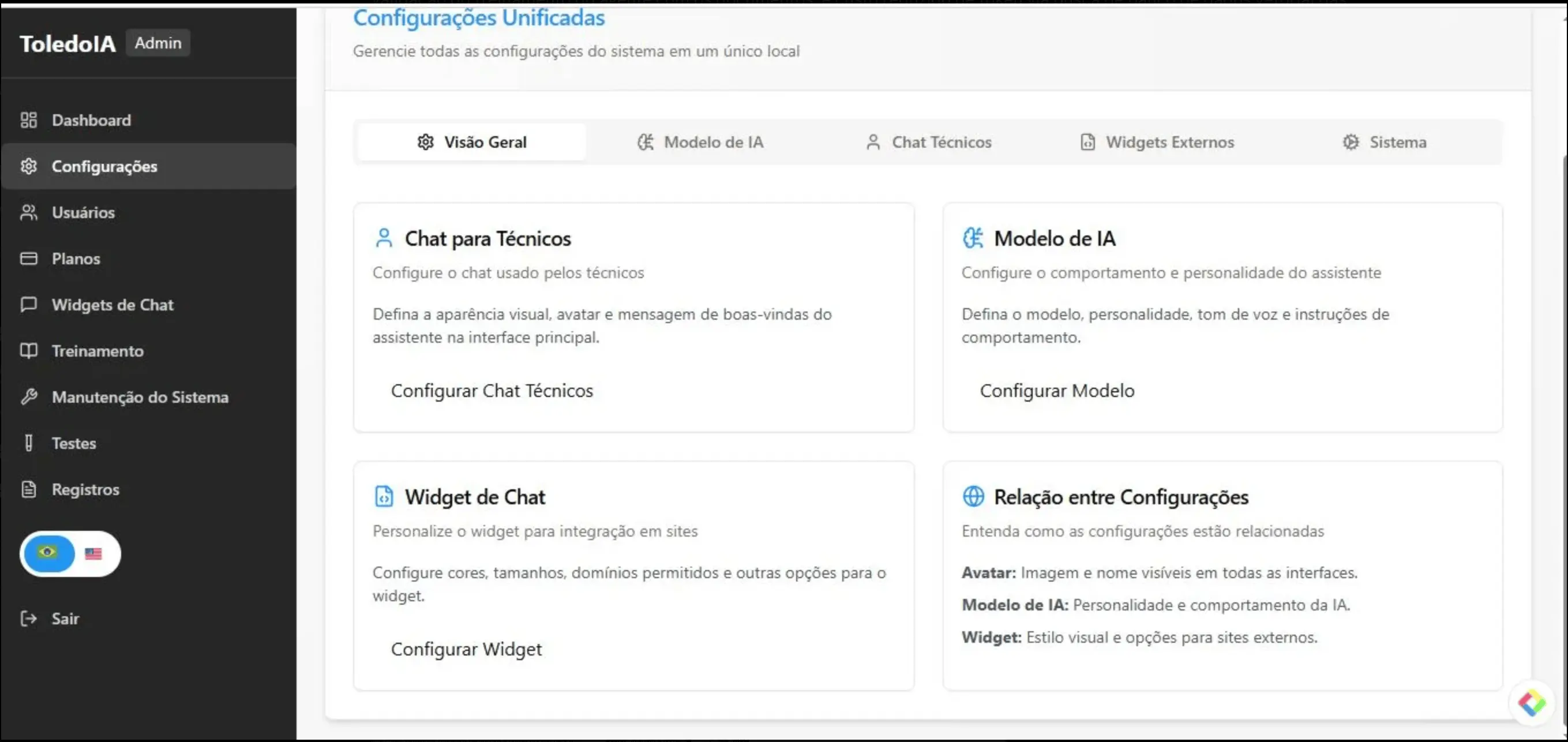Image resolution: width=1568 pixels, height=742 pixels.
Task: Open the Dashboard via the grid icon
Action: 29,120
